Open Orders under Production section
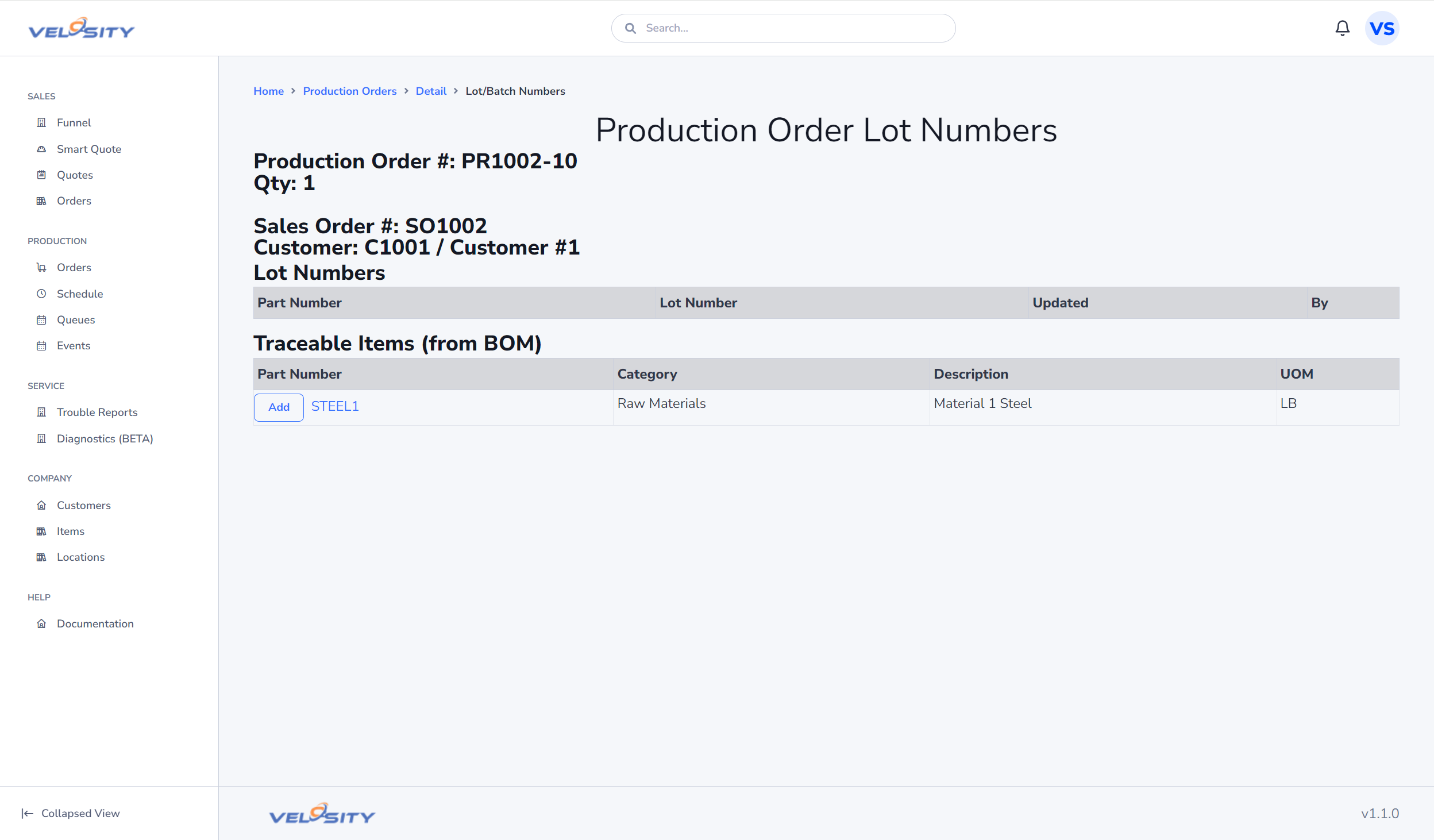 point(74,267)
